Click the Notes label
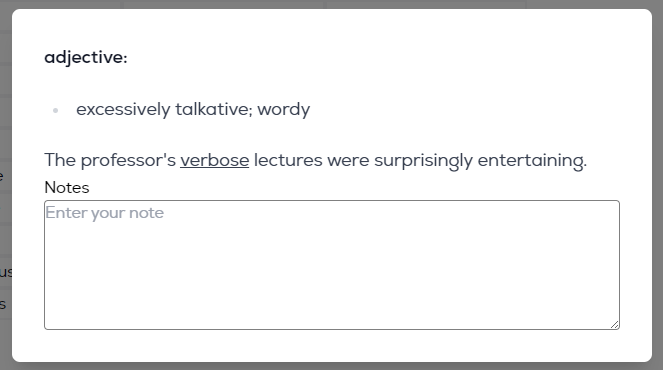Image resolution: width=663 pixels, height=370 pixels. (67, 187)
